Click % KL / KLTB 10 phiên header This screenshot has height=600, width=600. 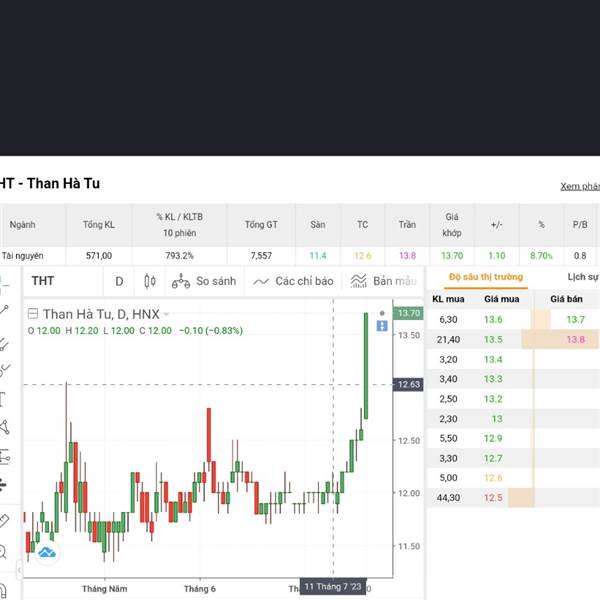179,225
